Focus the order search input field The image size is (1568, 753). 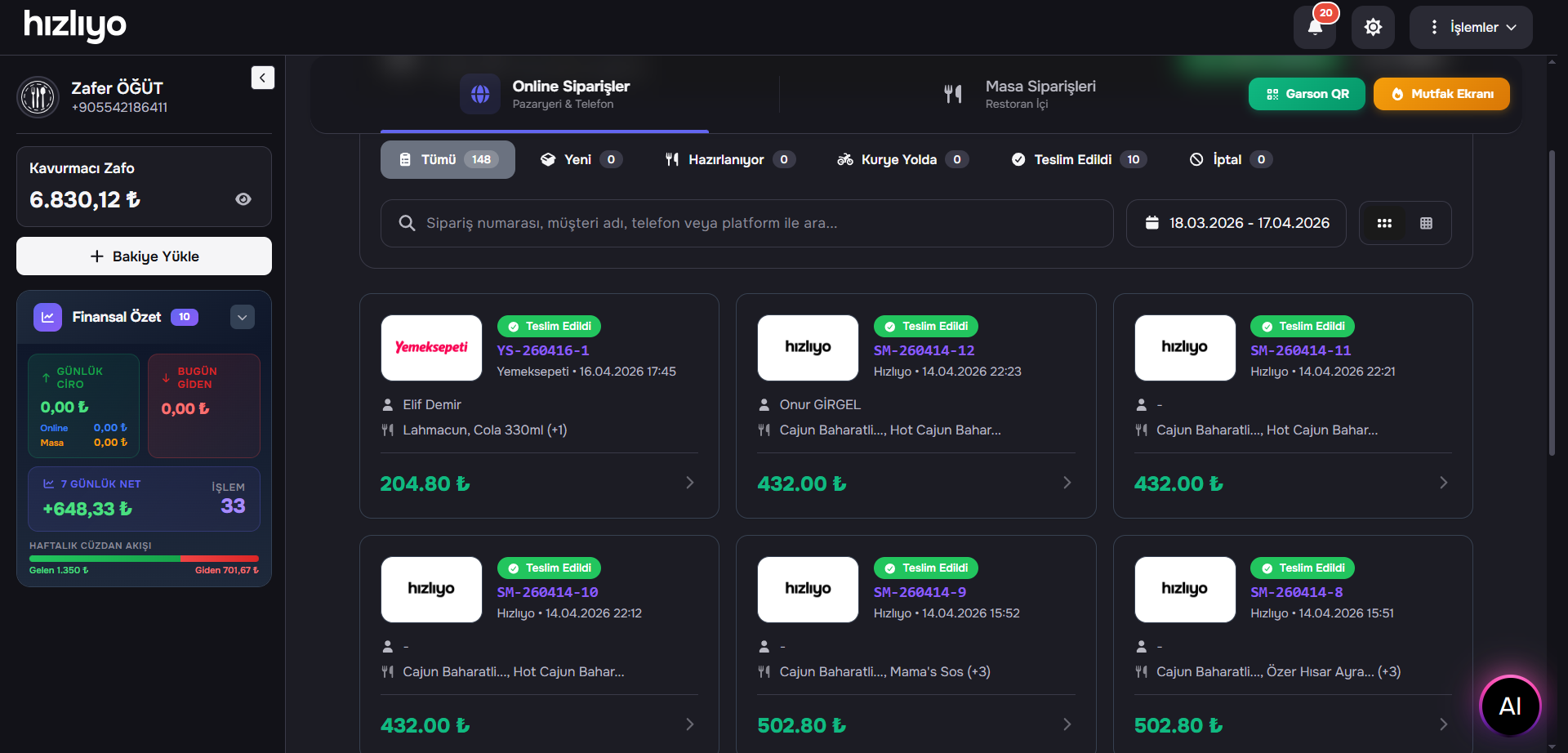[x=746, y=223]
